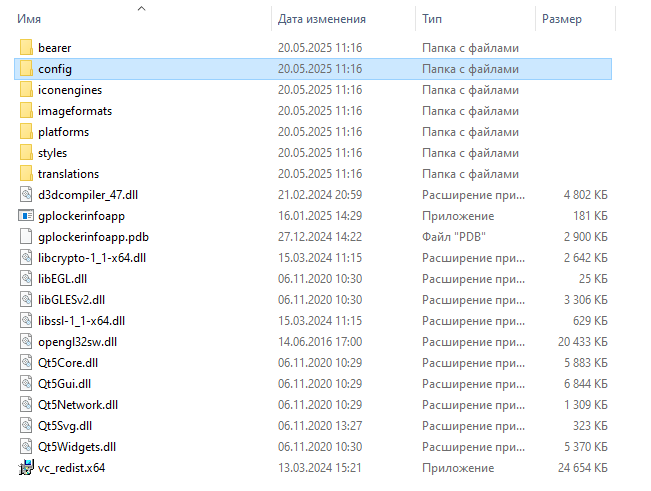Sort by the Дата изменения column header
Viewport: 651px width, 491px height.
(322, 19)
